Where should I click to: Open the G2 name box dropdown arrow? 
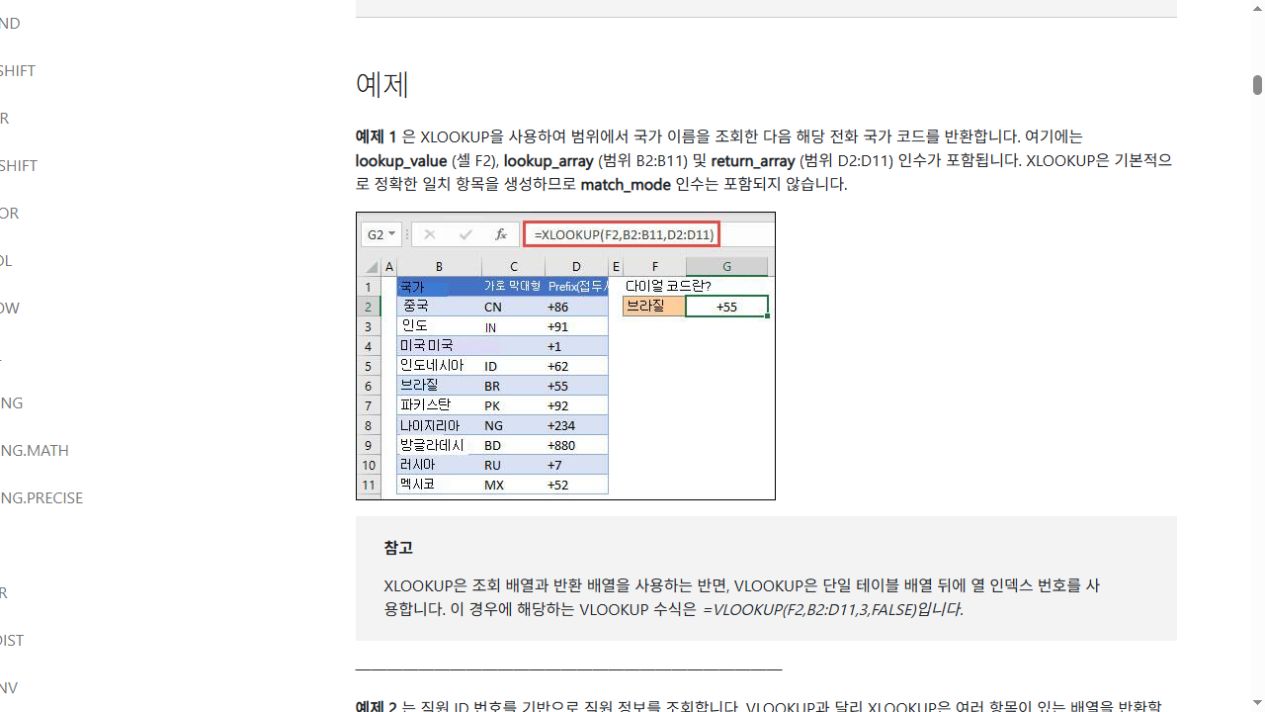click(x=392, y=234)
